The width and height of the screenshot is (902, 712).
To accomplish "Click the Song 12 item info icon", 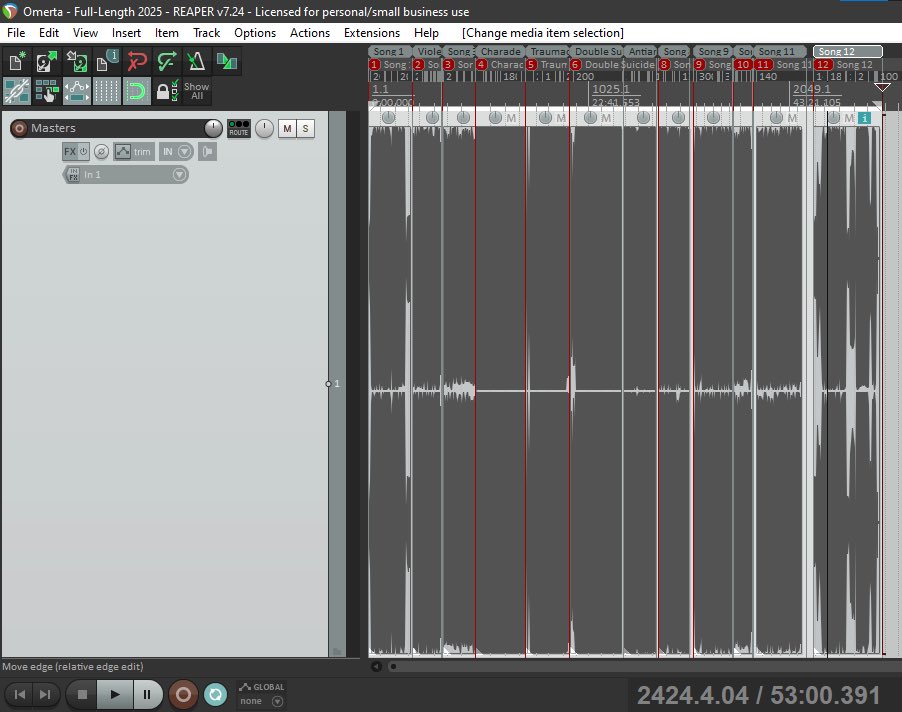I will point(863,118).
